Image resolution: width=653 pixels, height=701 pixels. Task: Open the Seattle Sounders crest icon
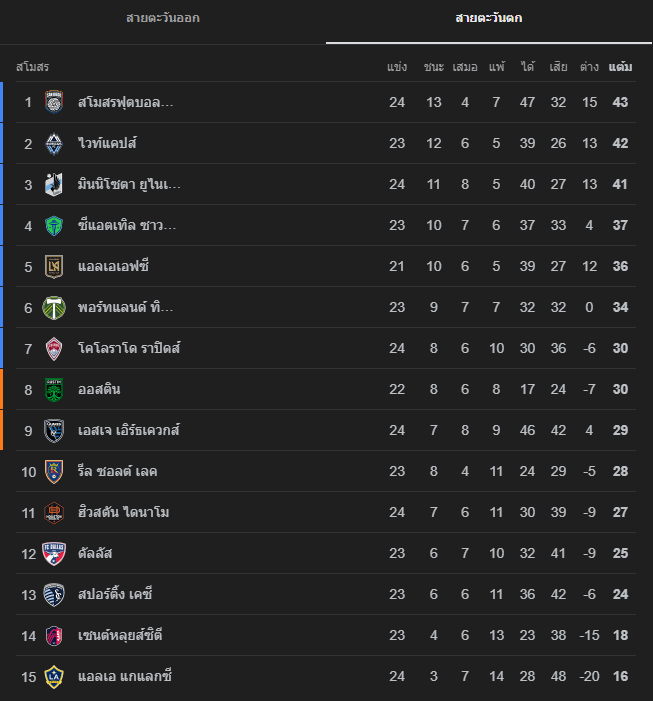click(x=54, y=225)
